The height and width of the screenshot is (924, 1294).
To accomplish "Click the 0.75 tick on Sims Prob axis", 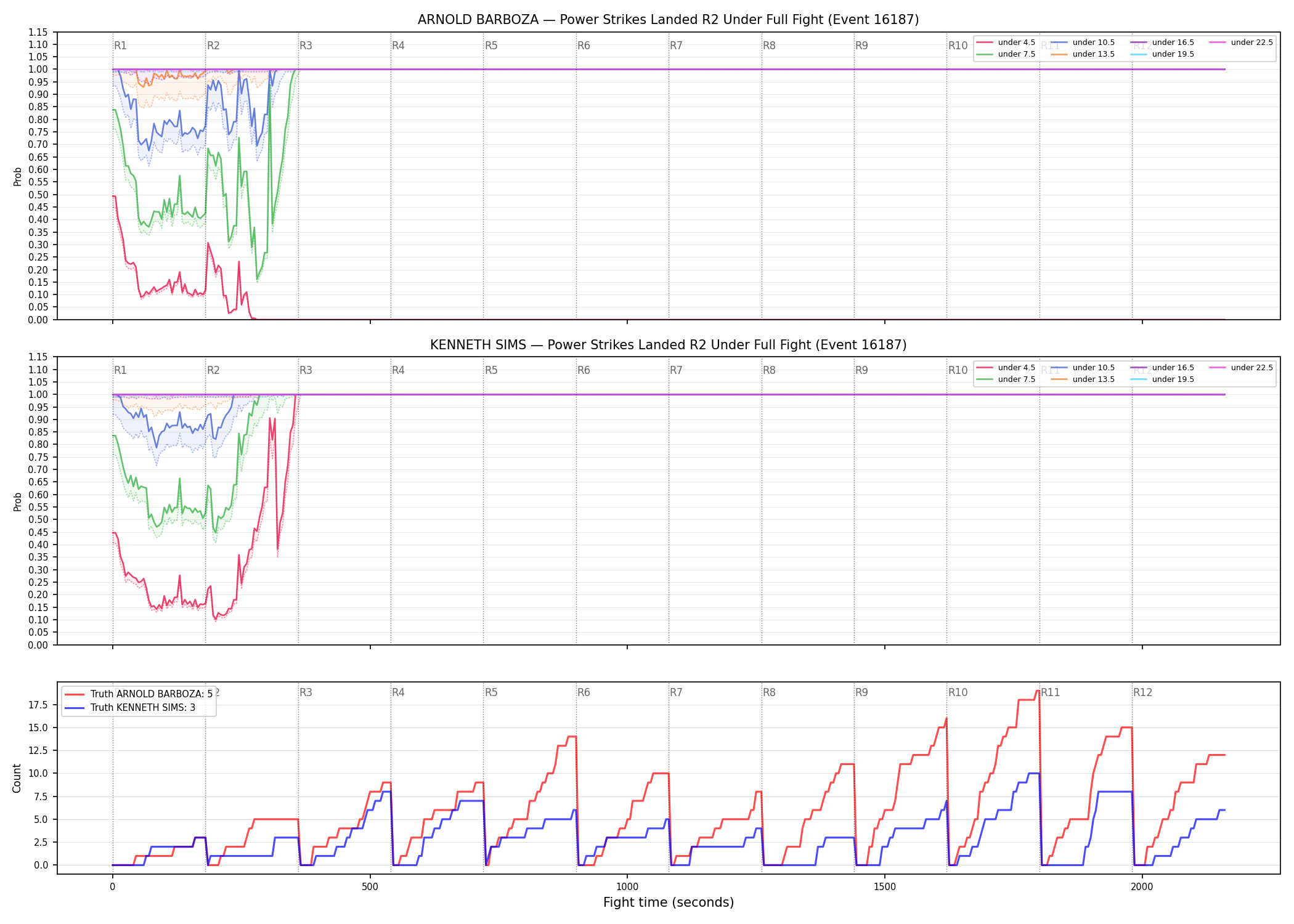I will (x=38, y=457).
